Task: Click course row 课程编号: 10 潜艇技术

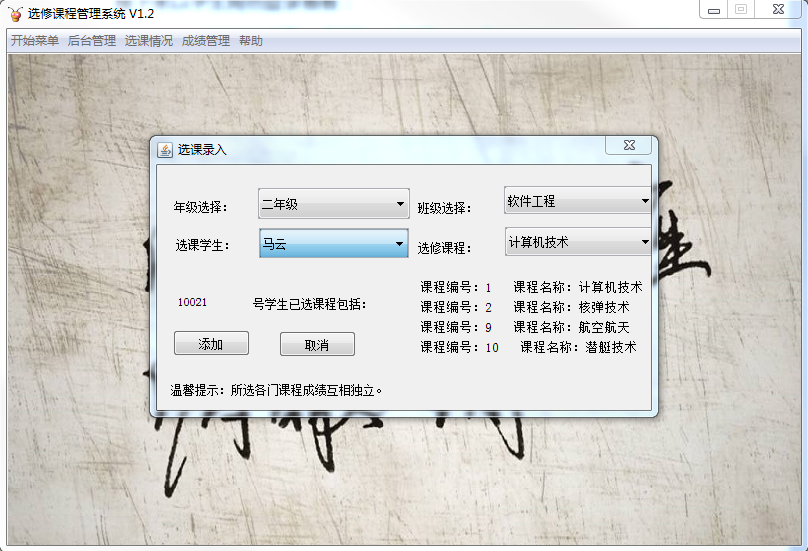Action: pyautogui.click(x=529, y=347)
